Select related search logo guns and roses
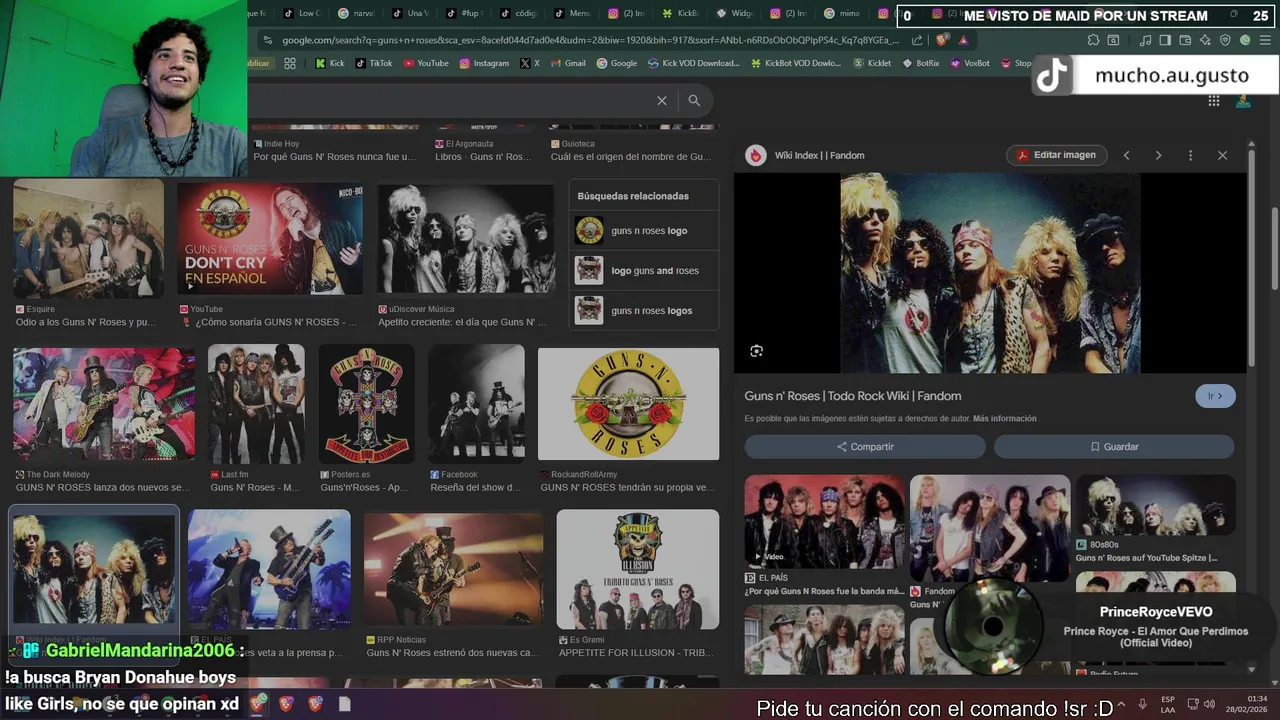 (x=644, y=271)
